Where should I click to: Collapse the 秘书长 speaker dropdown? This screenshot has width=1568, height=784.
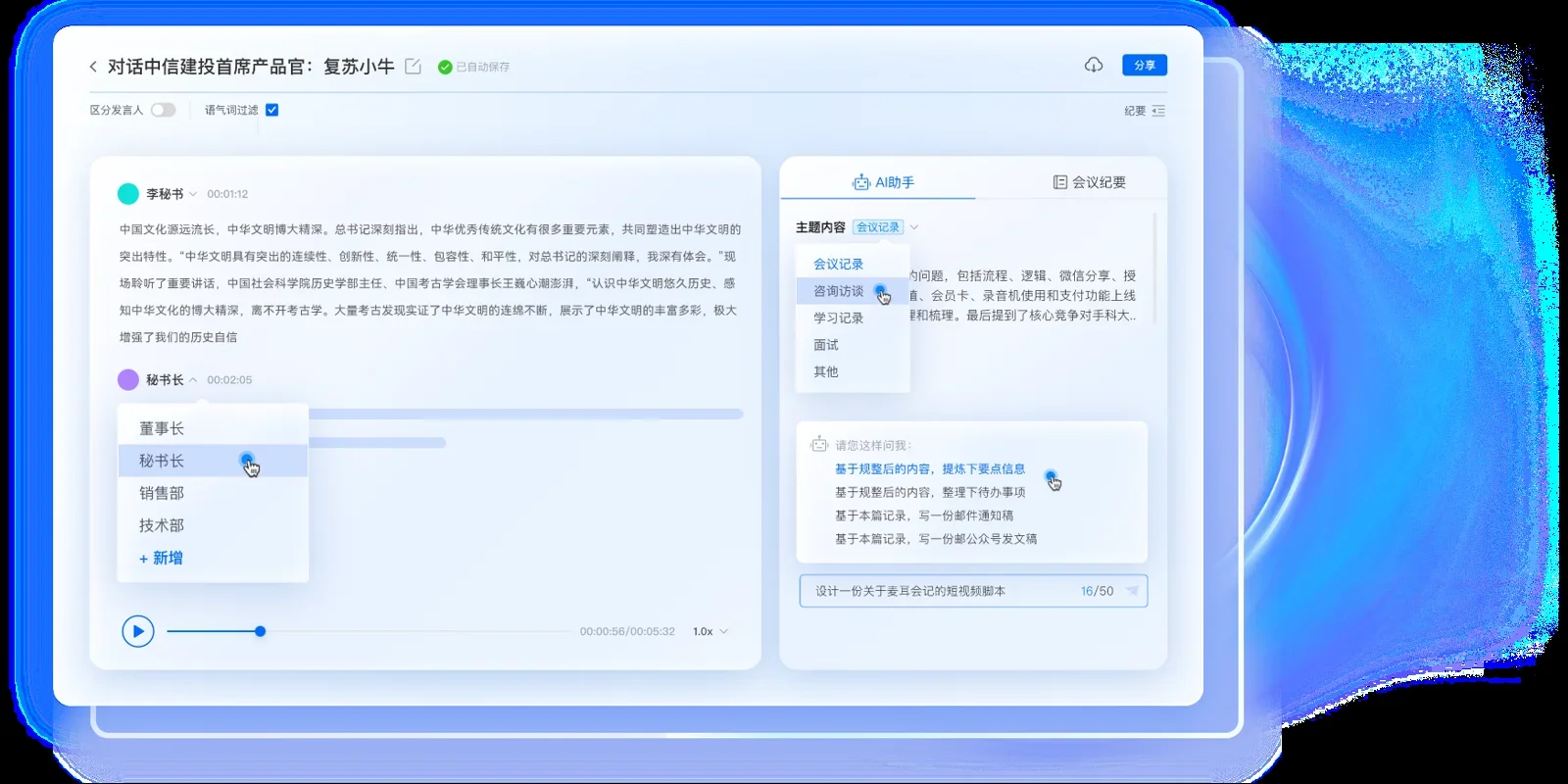[x=193, y=379]
